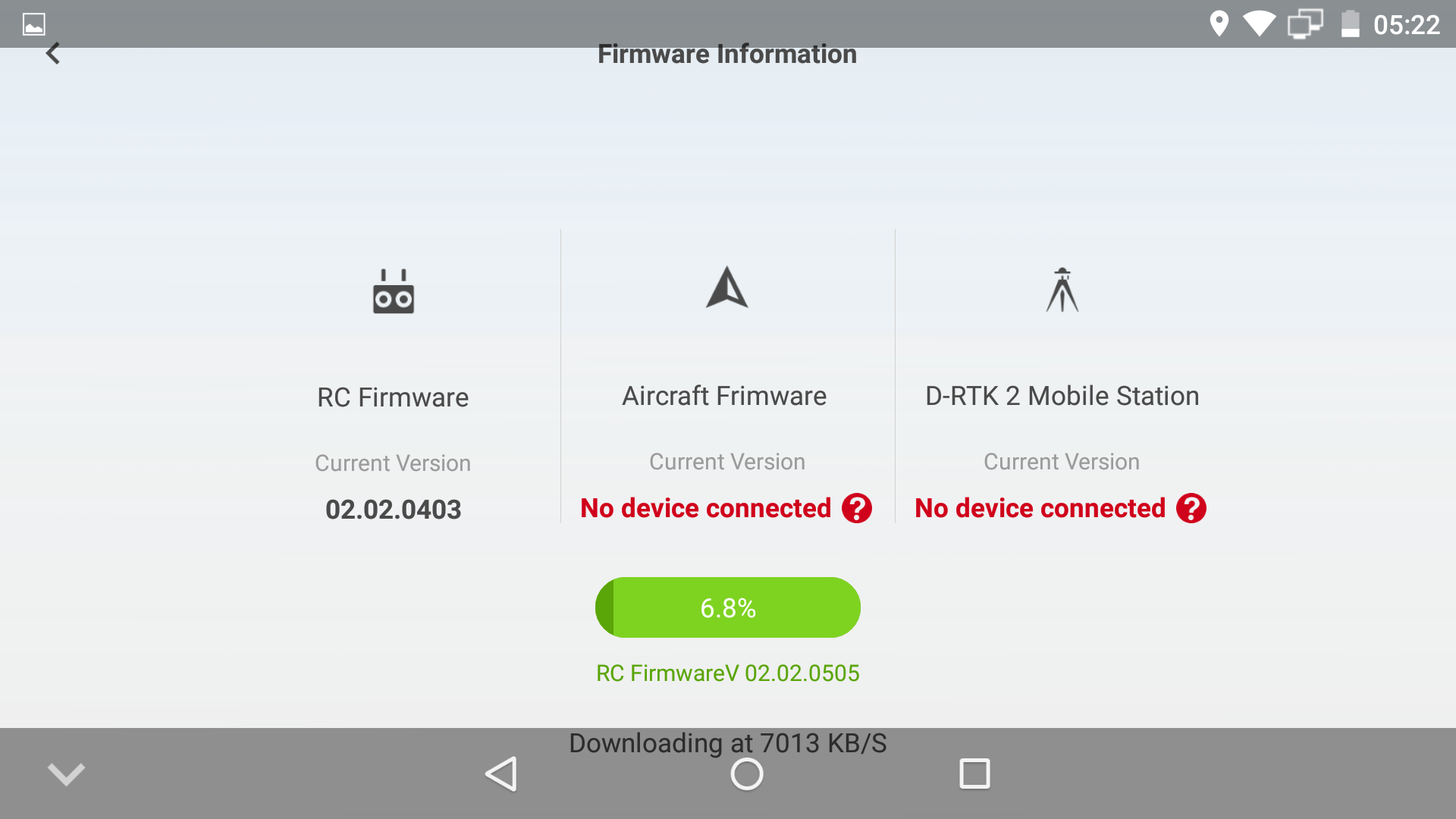This screenshot has width=1456, height=819.
Task: Click D-RTK 2 Mobile Station heading
Action: point(1062,396)
